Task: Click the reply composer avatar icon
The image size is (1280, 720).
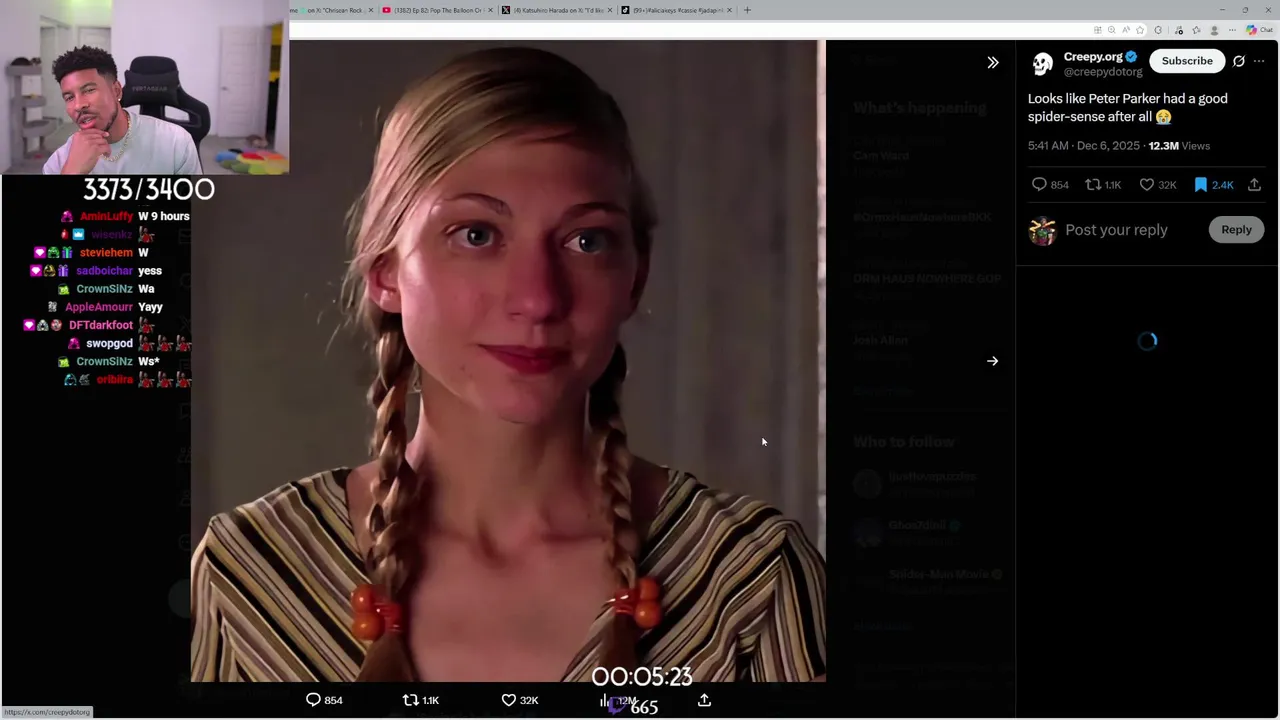Action: [1042, 230]
